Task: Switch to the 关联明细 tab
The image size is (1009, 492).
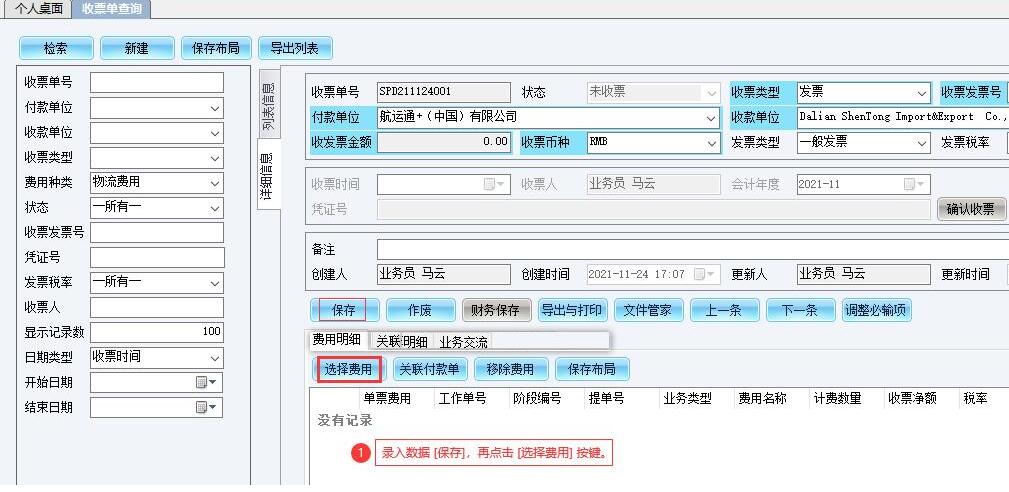Action: tap(401, 341)
